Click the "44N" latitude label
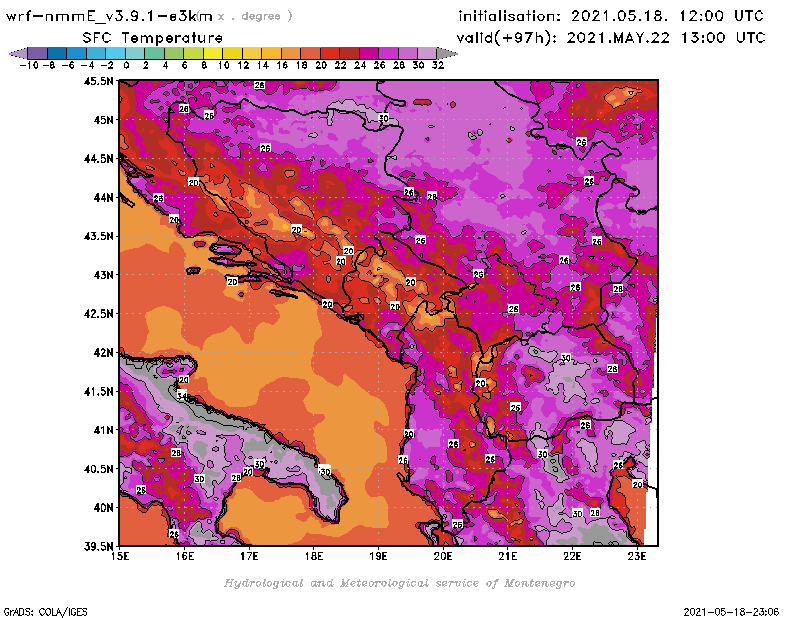The width and height of the screenshot is (800, 618). tap(104, 197)
